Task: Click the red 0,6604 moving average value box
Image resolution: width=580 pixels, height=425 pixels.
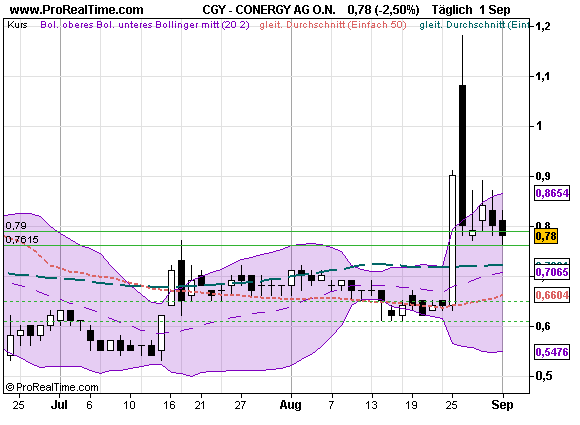Action: click(x=552, y=295)
